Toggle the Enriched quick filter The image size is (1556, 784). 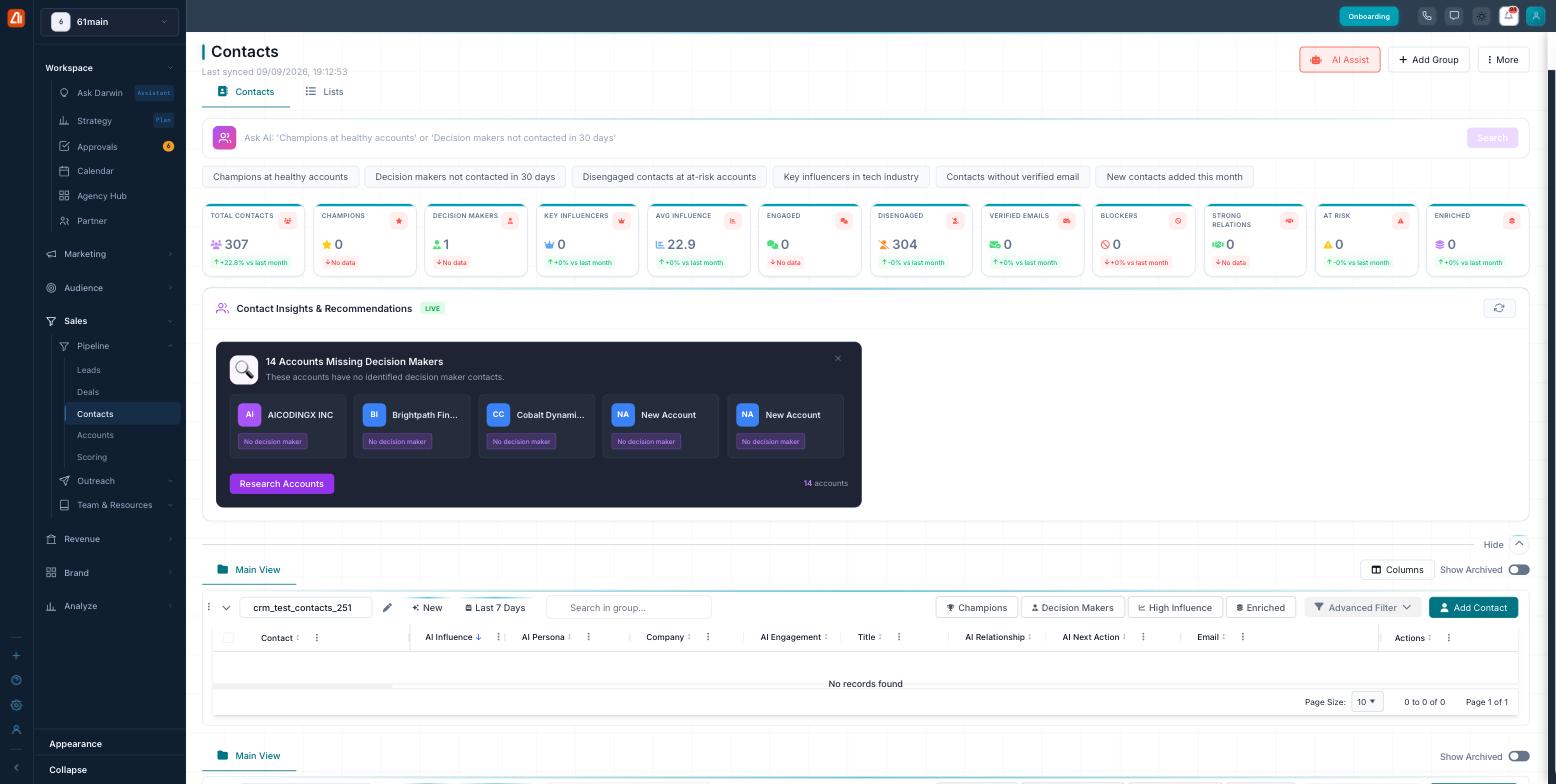(1260, 608)
